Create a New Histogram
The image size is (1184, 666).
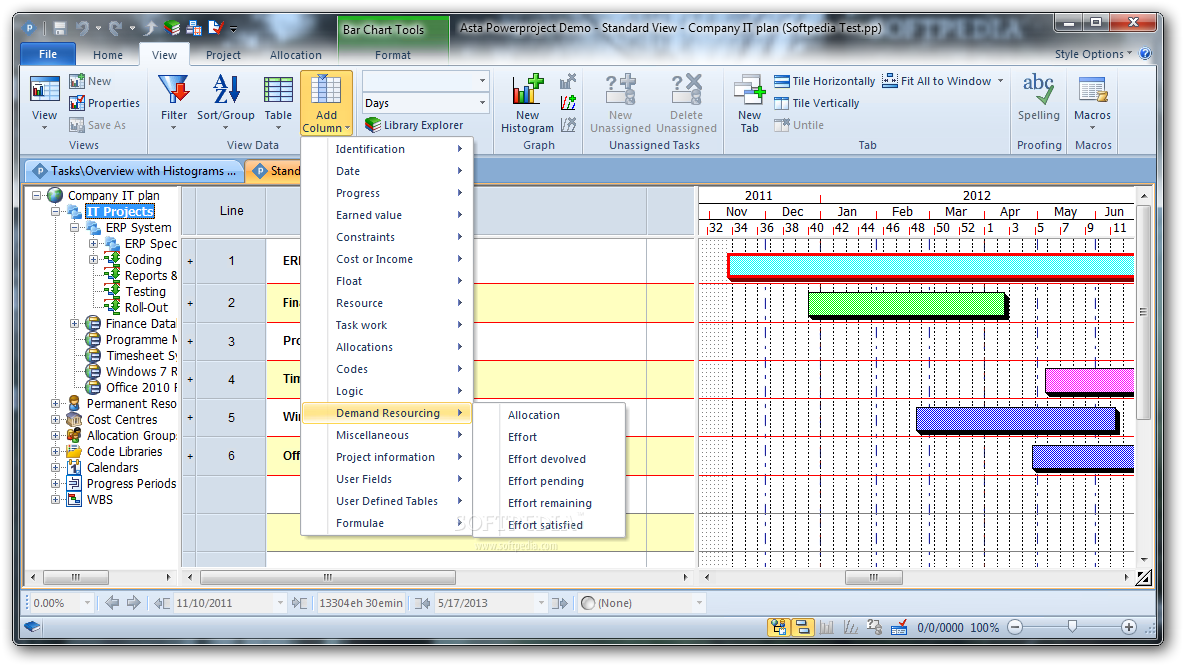[x=527, y=103]
